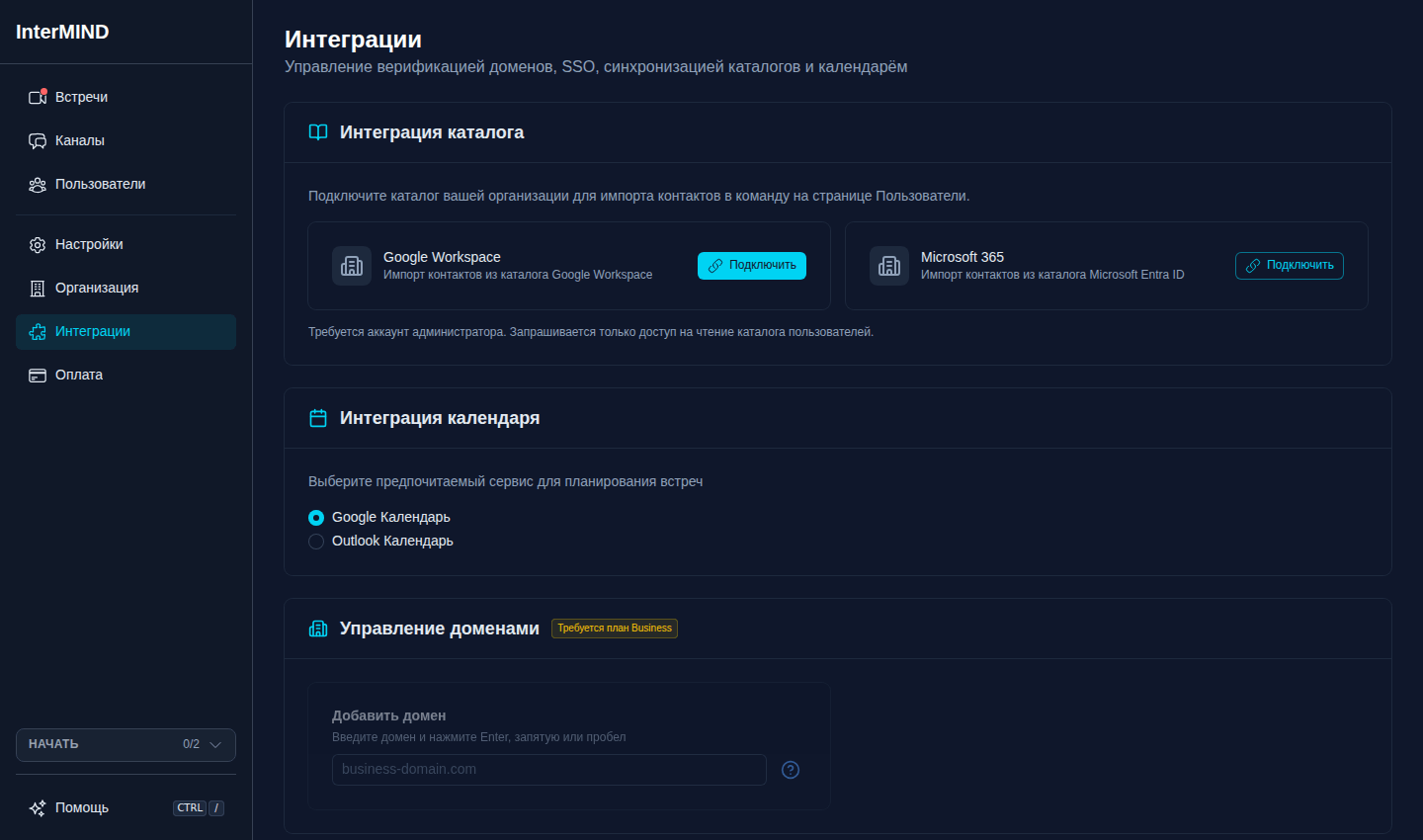The width and height of the screenshot is (1423, 840).
Task: Click the Пользователи people icon
Action: 38,185
